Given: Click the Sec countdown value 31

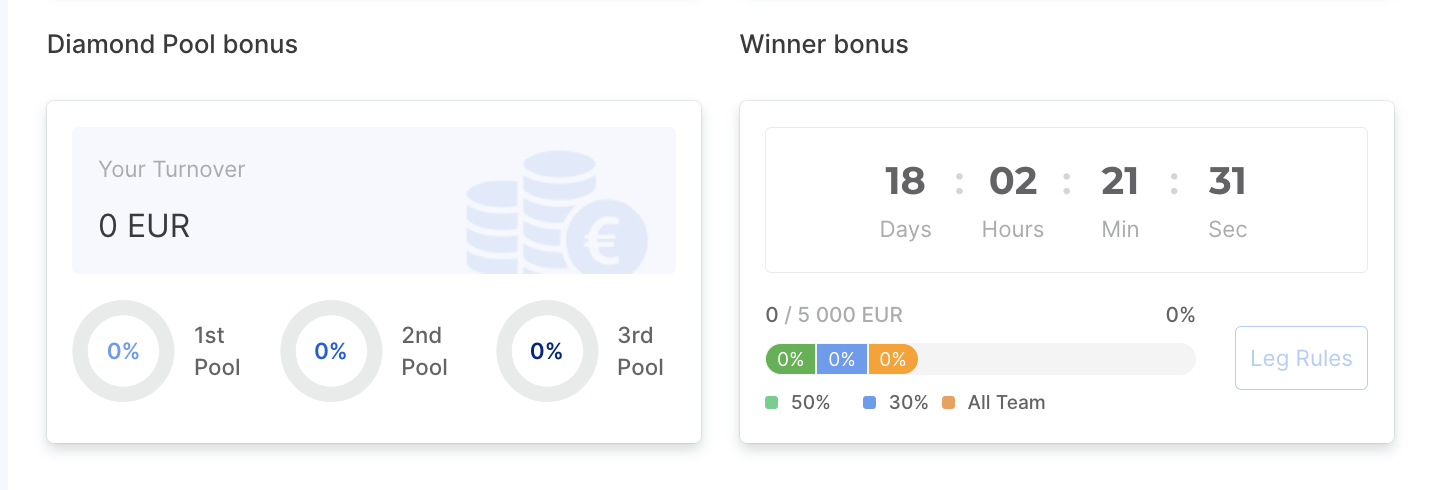Looking at the screenshot, I should pos(1227,182).
